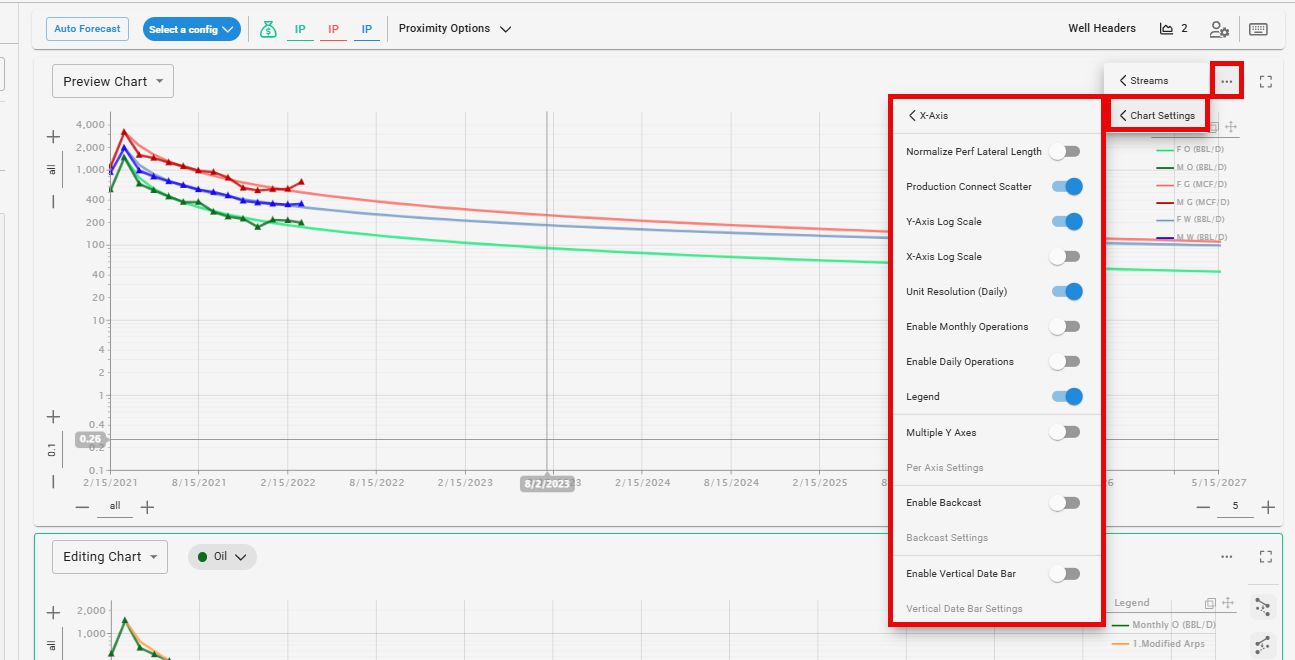Toggle Enable Backcast on
Screen dimensions: 1295x660
[x=1065, y=503]
